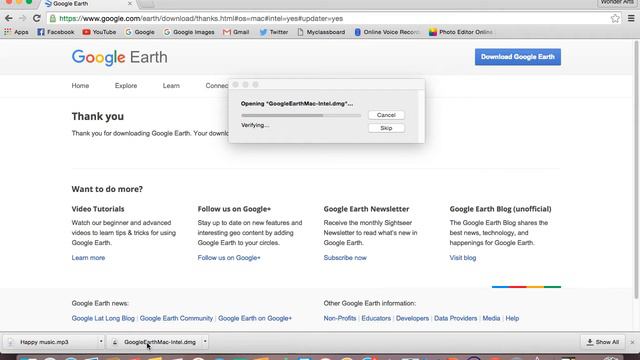Expand the Happy music.mp3 download options arrow
The width and height of the screenshot is (640, 360).
101,342
